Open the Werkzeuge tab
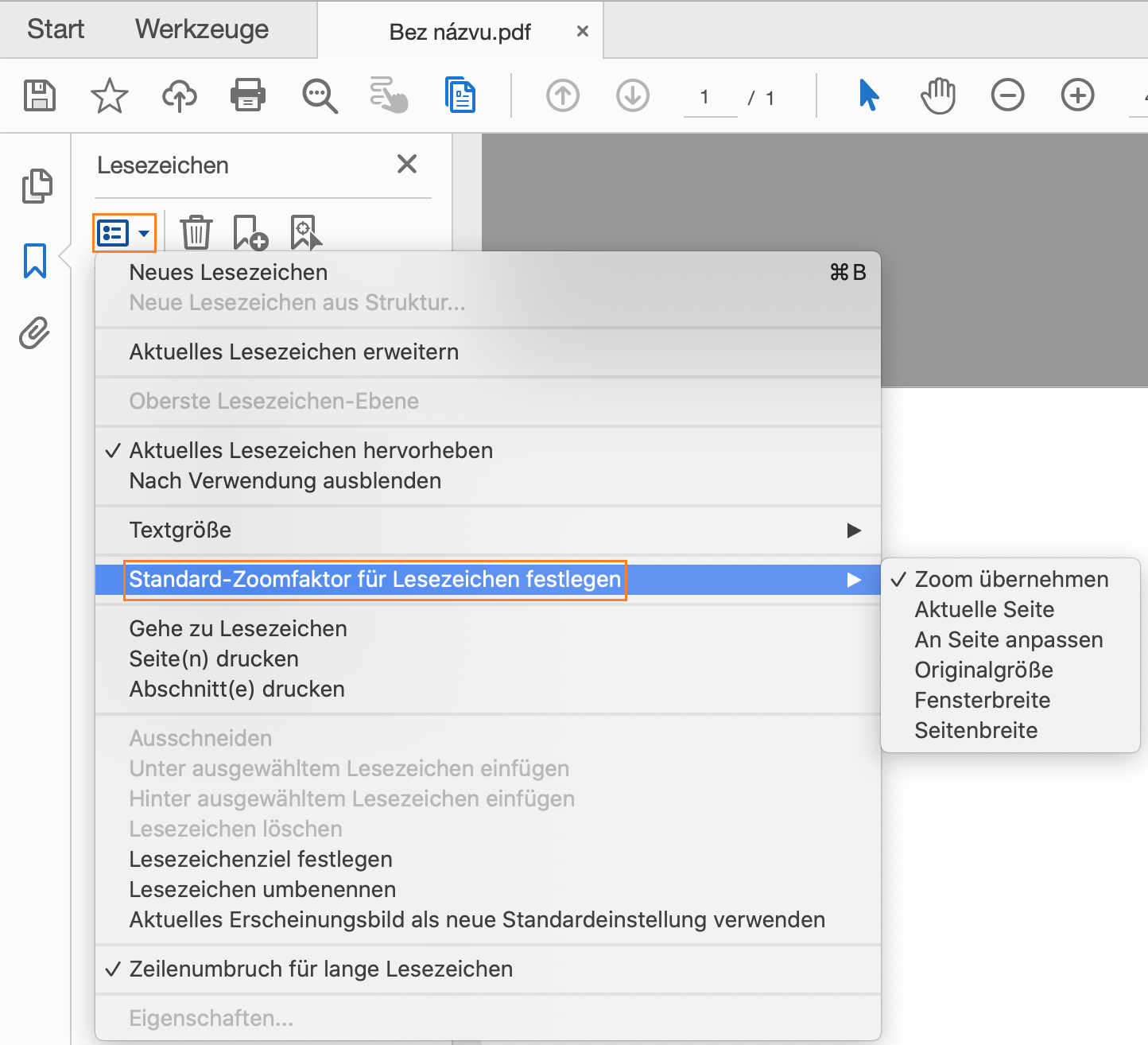The width and height of the screenshot is (1148, 1045). click(x=202, y=29)
